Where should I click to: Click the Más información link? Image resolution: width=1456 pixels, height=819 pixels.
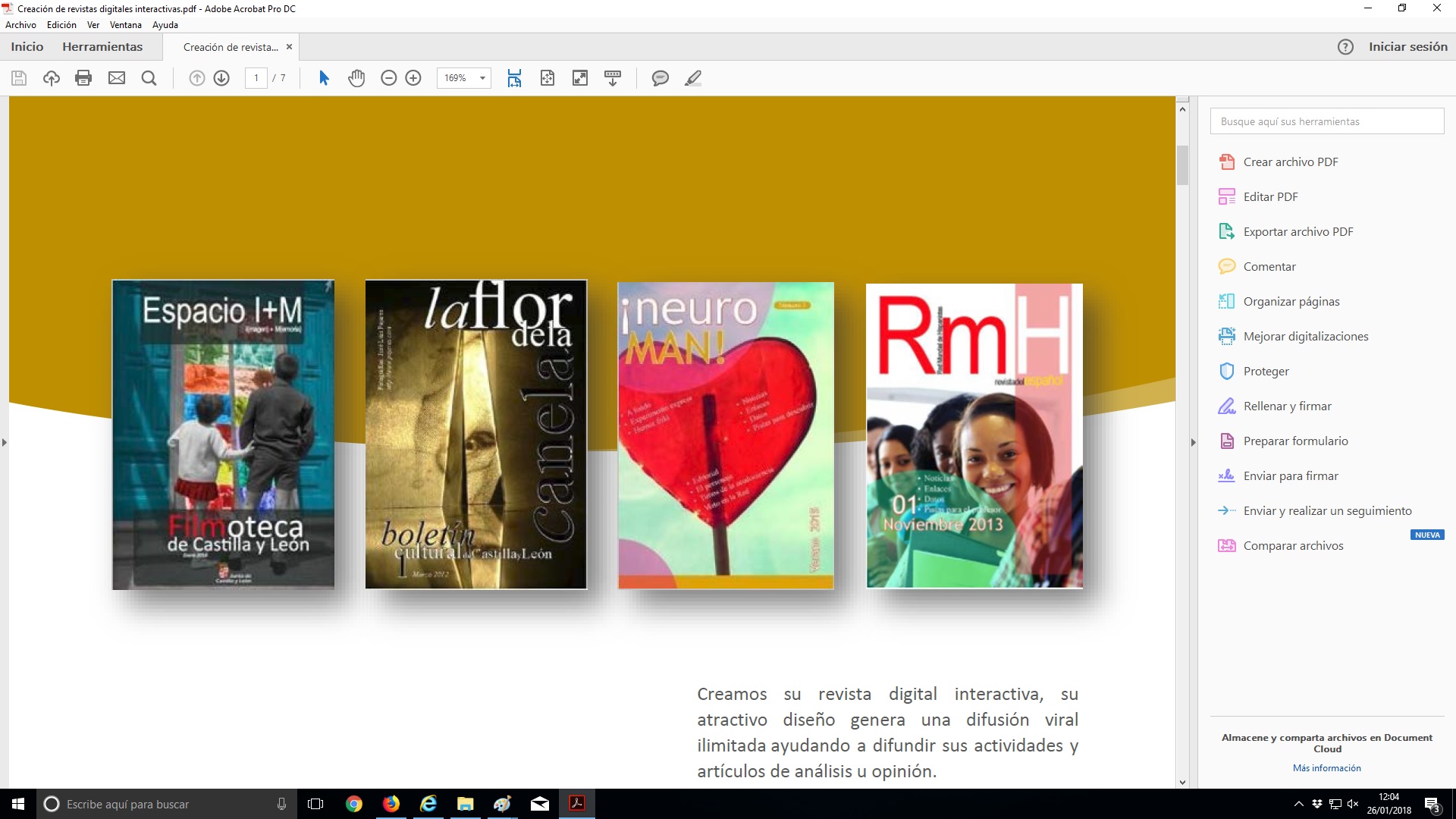(x=1326, y=768)
